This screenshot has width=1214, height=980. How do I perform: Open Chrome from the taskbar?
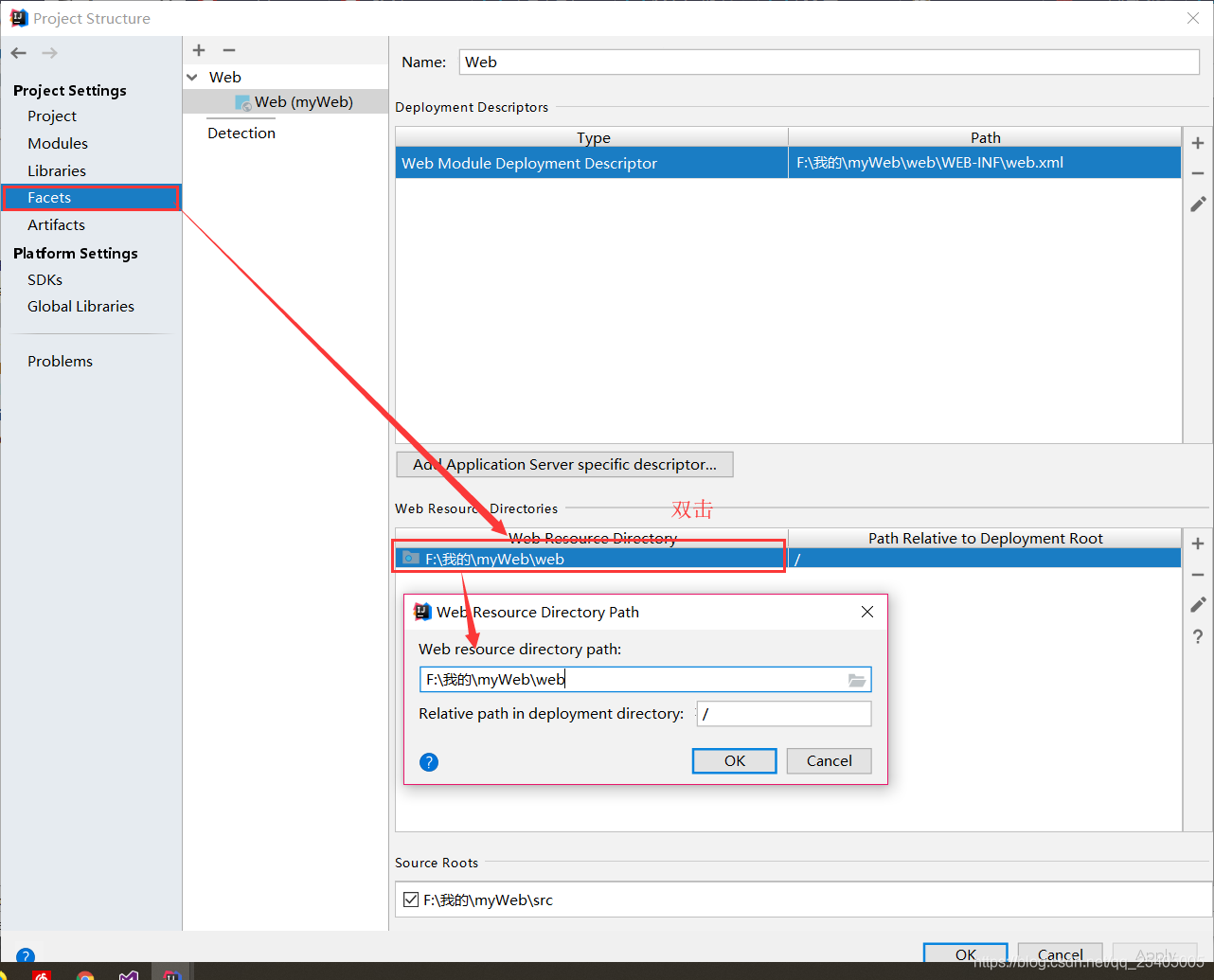tap(85, 974)
